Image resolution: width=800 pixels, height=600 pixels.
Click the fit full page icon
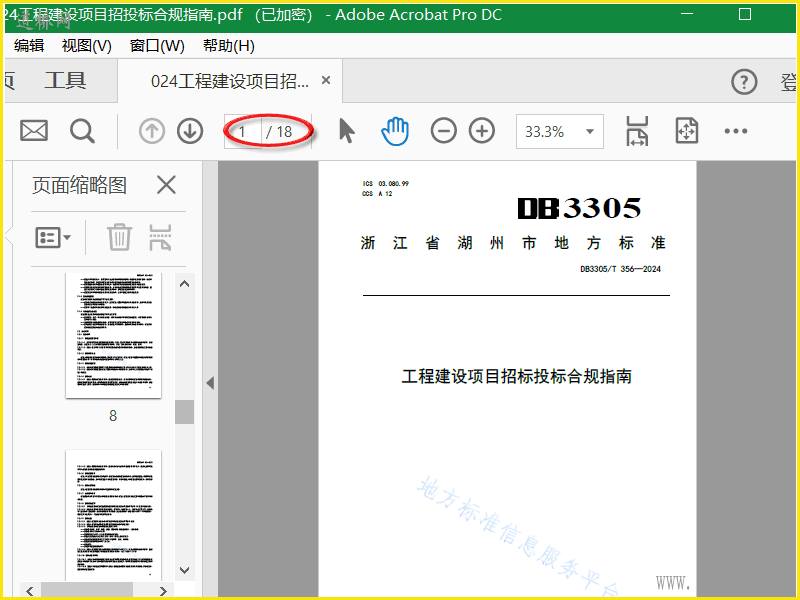coord(687,131)
